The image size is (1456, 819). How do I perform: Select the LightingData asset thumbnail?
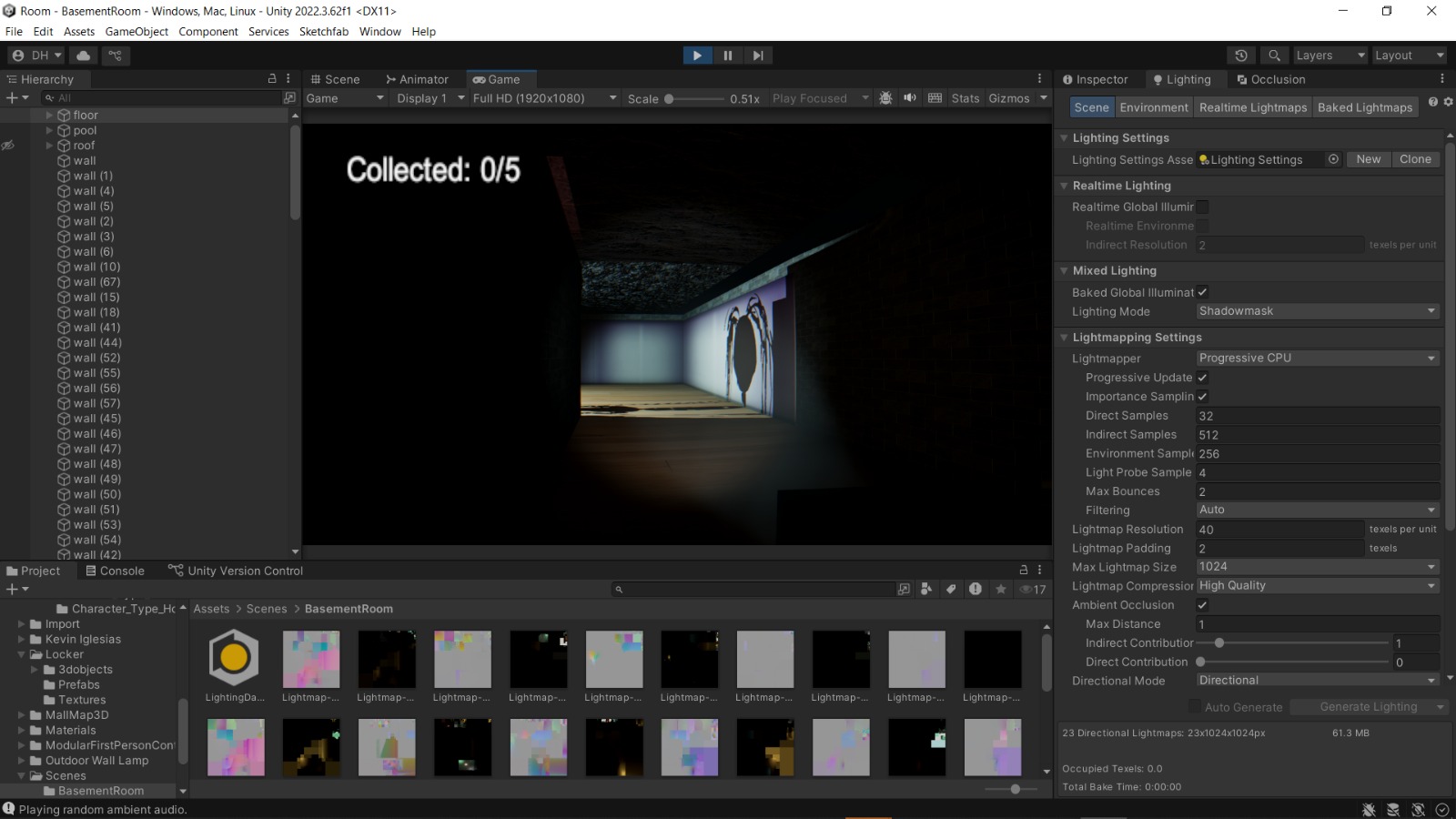tap(233, 657)
